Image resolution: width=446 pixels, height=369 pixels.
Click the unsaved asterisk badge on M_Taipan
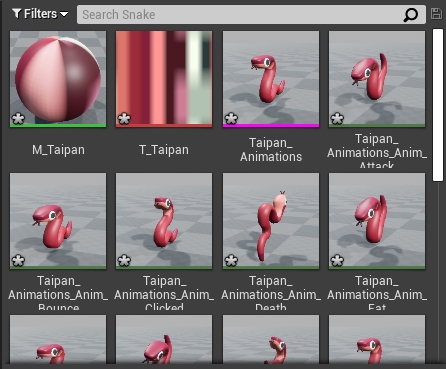[18, 119]
